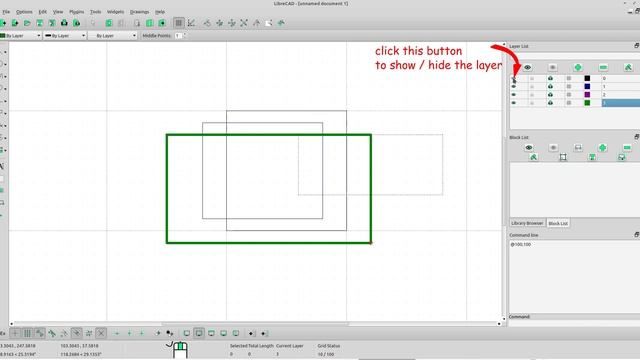This screenshot has width=640, height=360.
Task: Switch to Library Browser tab
Action: tap(527, 223)
